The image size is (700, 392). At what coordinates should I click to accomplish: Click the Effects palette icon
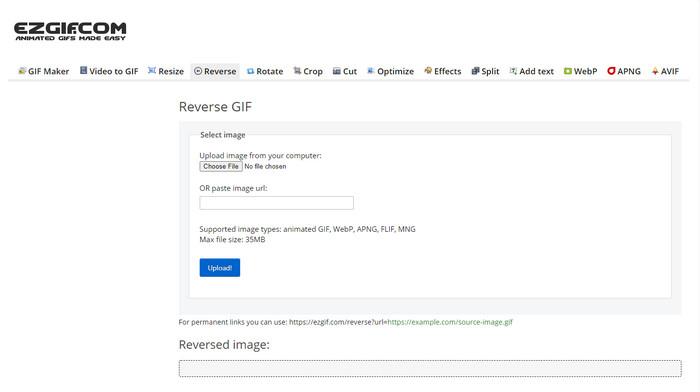[428, 71]
